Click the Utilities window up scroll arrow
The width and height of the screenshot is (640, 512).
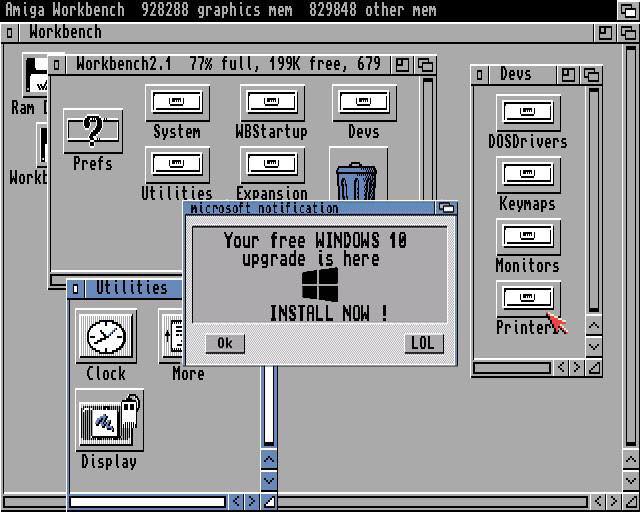268,459
